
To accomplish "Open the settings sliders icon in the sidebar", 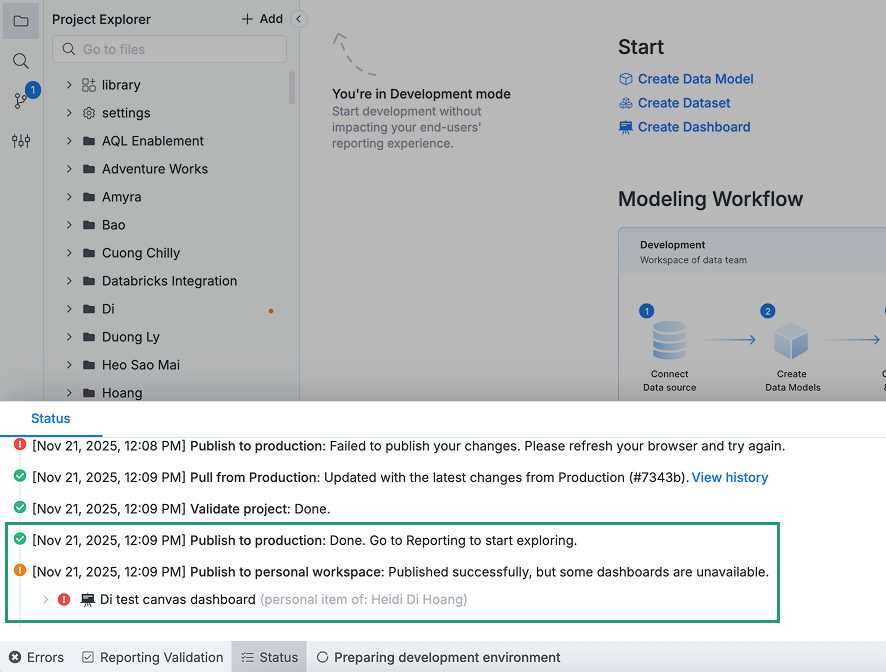I will tap(20, 140).
